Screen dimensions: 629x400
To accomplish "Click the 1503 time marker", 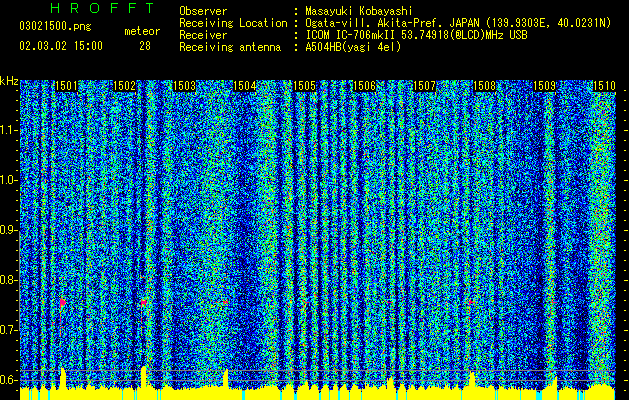I will [x=185, y=86].
